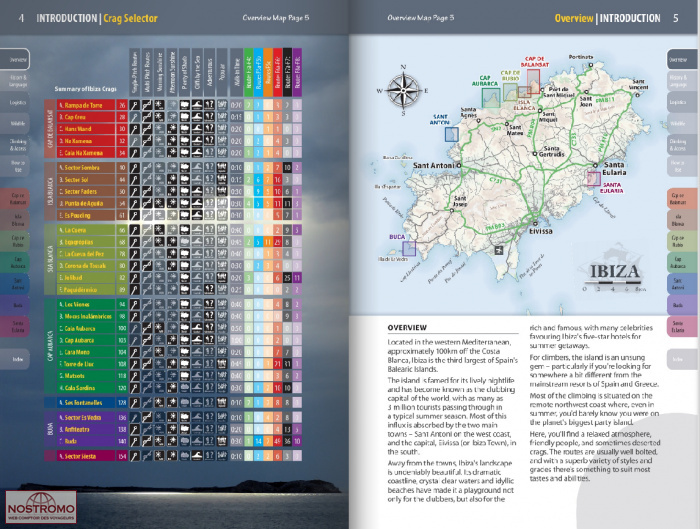Click the Crag Selector heading
The height and width of the screenshot is (529, 700).
click(130, 18)
